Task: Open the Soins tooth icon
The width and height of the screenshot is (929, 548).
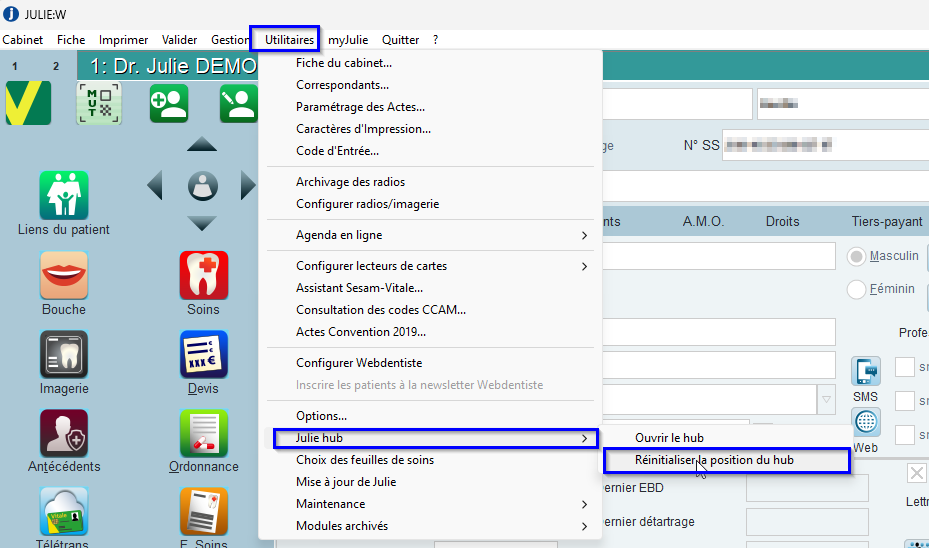Action: pos(204,275)
